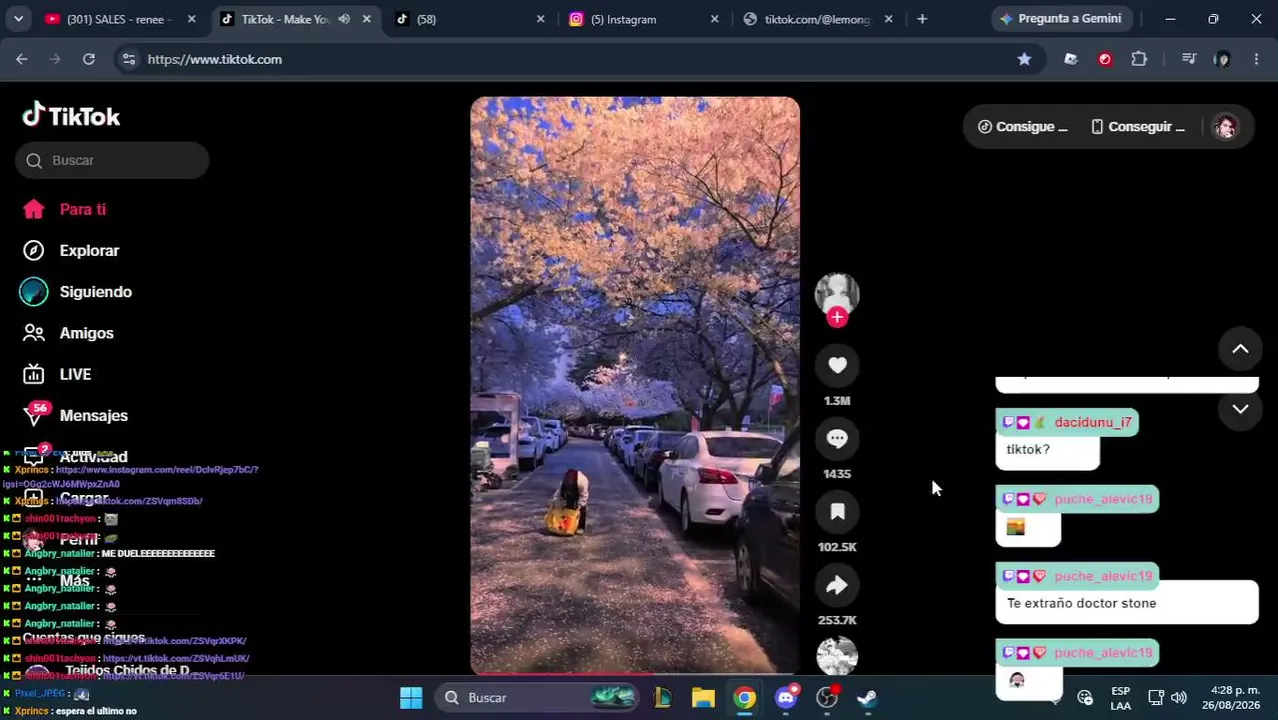Save the video with the bookmark icon
Screen dimensions: 1278x720
837,512
